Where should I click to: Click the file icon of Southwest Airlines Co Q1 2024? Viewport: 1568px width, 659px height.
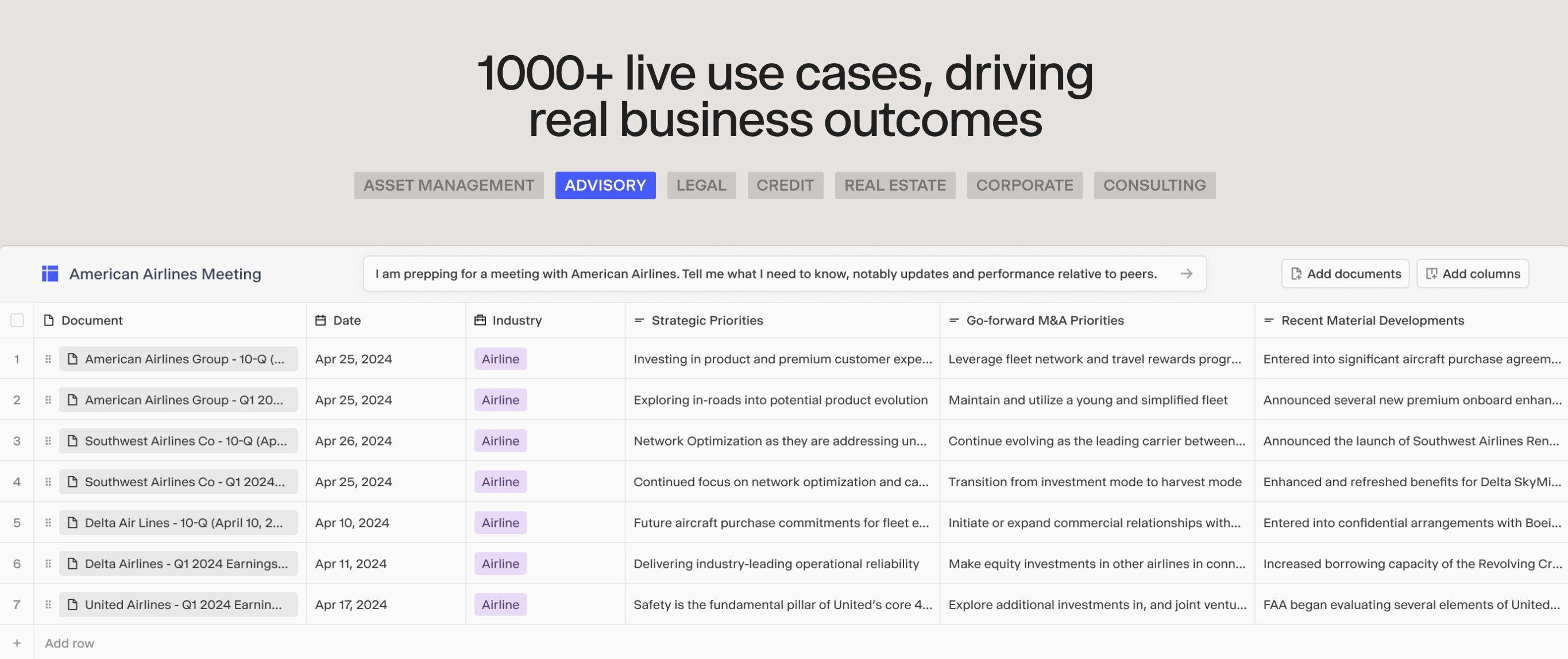(72, 481)
